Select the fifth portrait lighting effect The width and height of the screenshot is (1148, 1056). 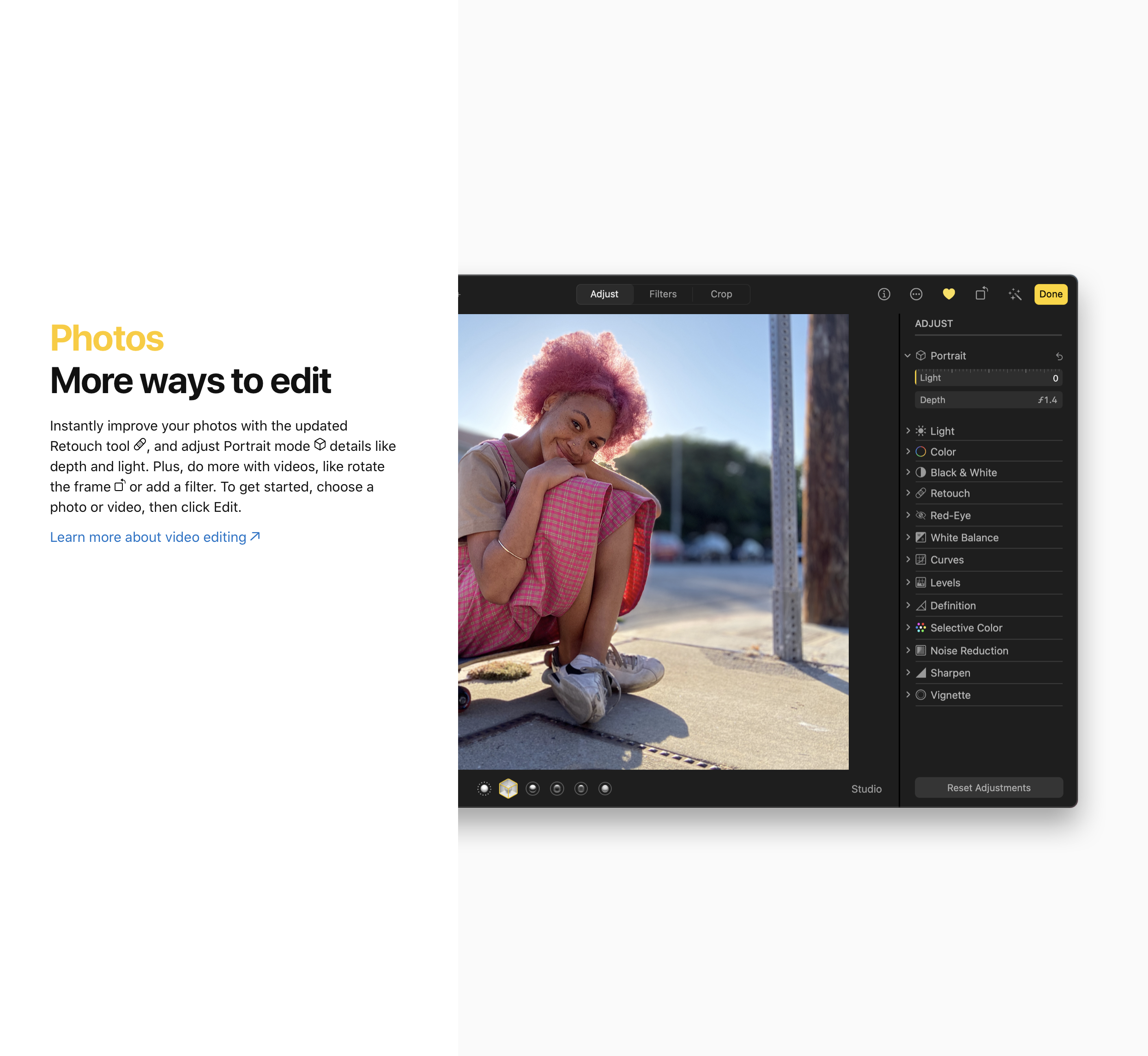coord(581,789)
